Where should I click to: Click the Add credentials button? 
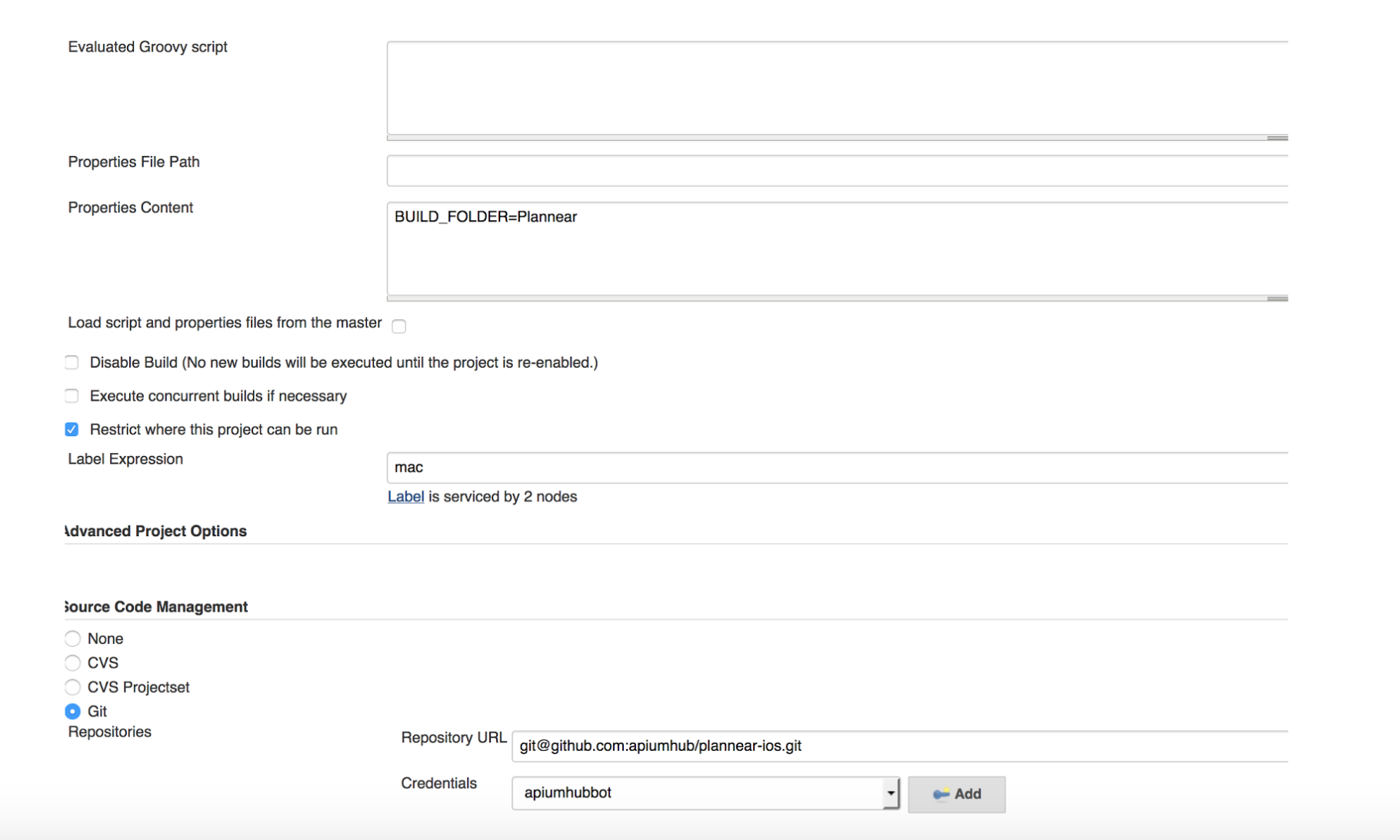(956, 794)
